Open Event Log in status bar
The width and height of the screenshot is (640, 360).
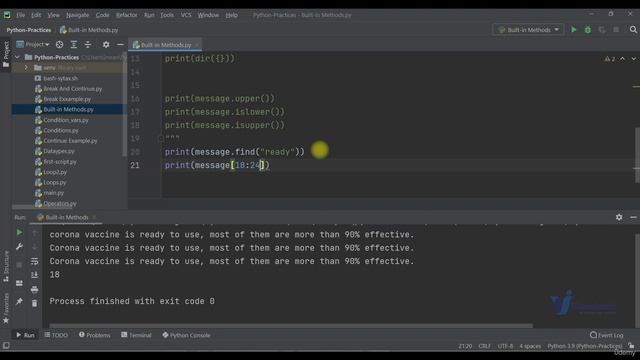tap(607, 335)
